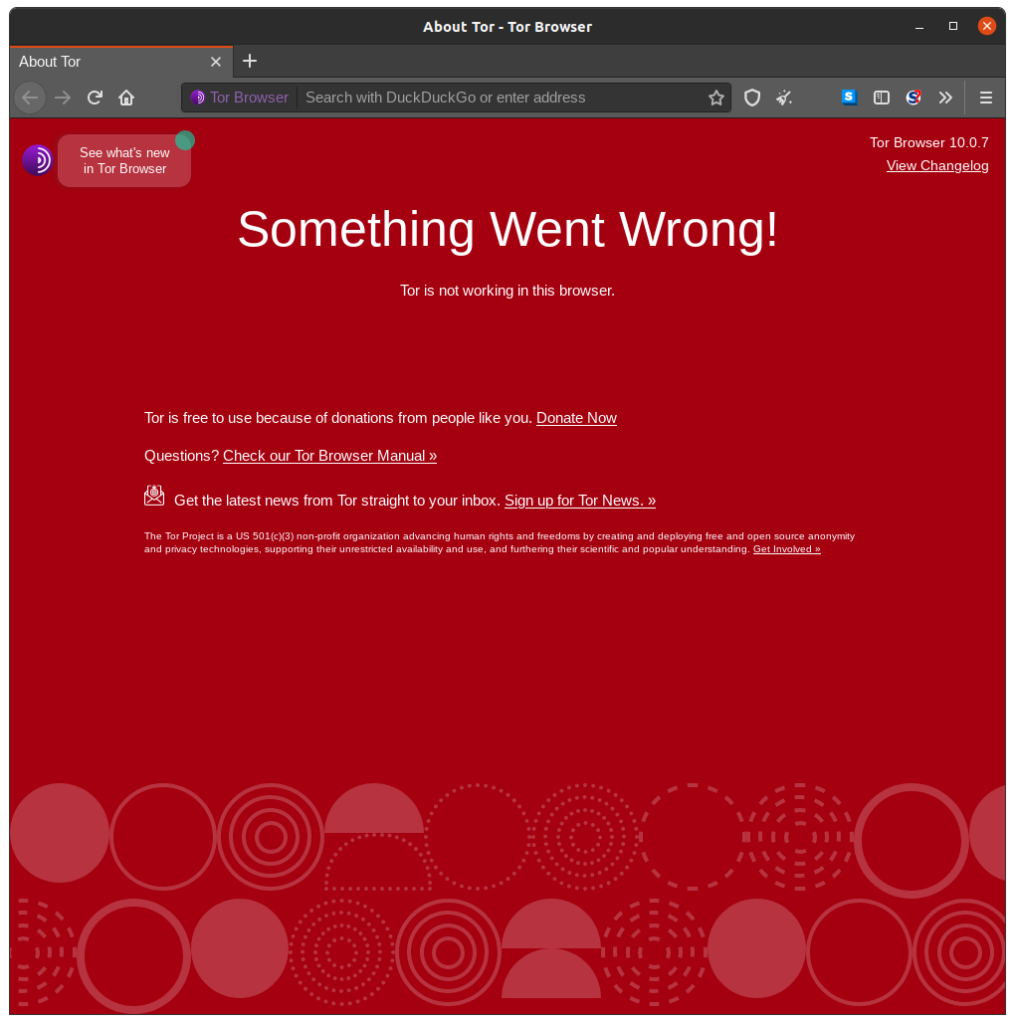Open the Tor Browser Manual link
The image size is (1015, 1024).
click(330, 455)
